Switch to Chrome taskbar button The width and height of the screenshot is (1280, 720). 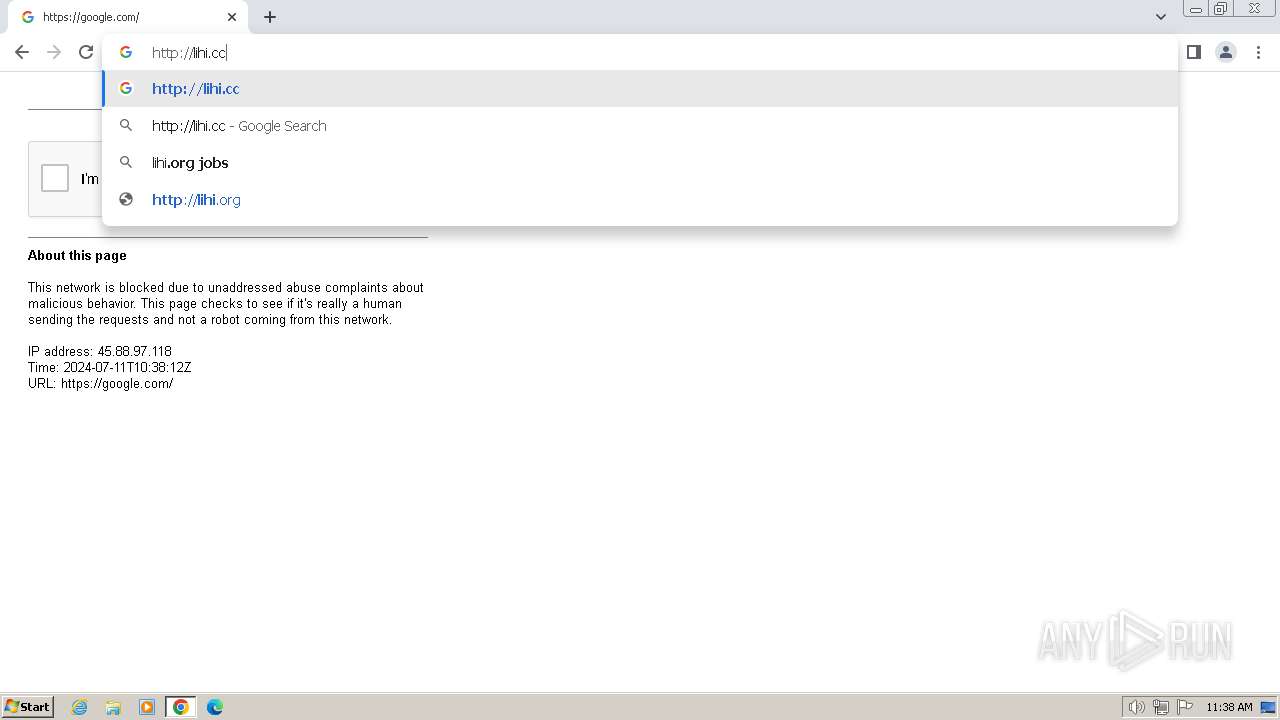point(181,707)
